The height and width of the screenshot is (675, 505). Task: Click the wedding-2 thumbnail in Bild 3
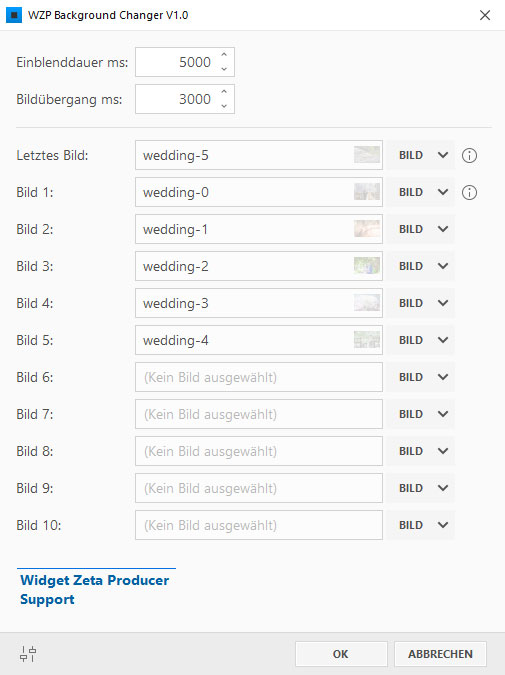click(367, 266)
